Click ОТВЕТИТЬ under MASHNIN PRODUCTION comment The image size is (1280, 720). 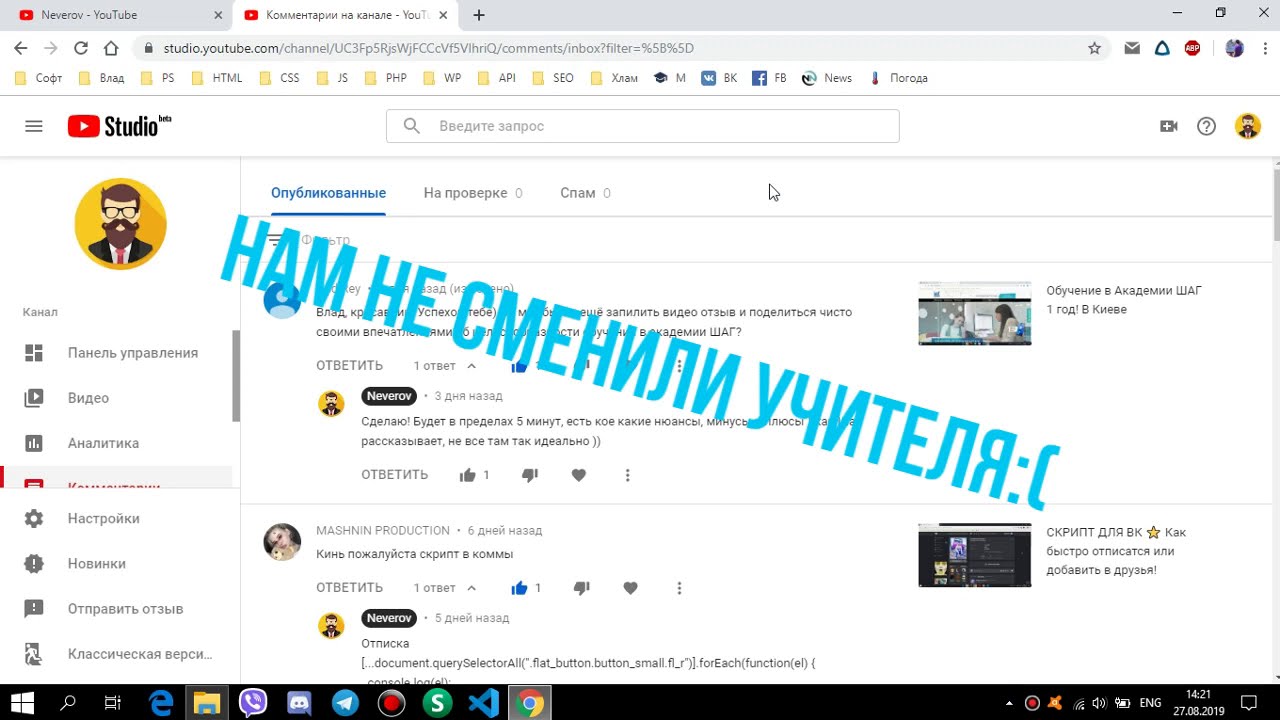coord(349,588)
